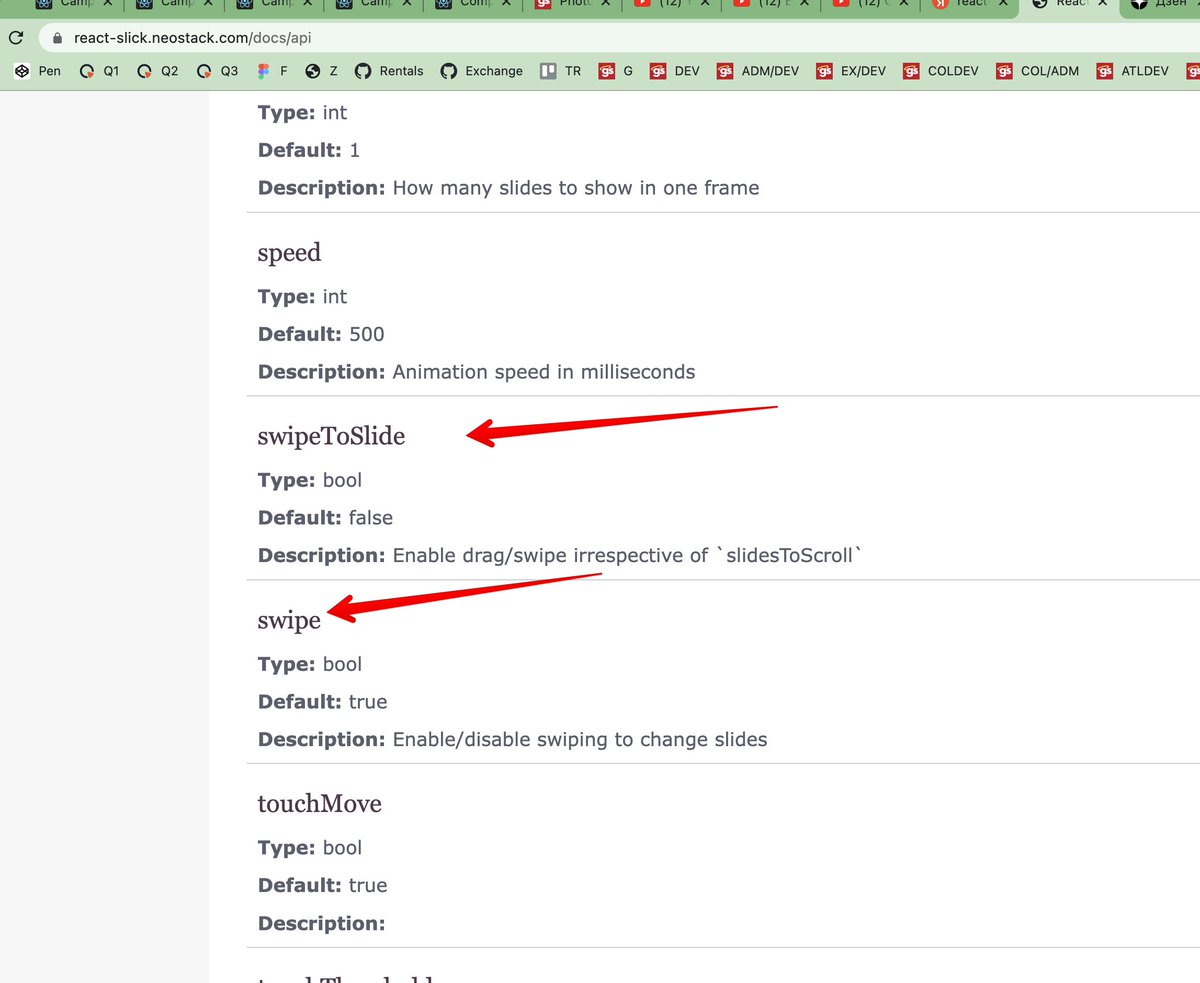Open the ATLDEV bookmark
The image size is (1200, 983).
1133,71
